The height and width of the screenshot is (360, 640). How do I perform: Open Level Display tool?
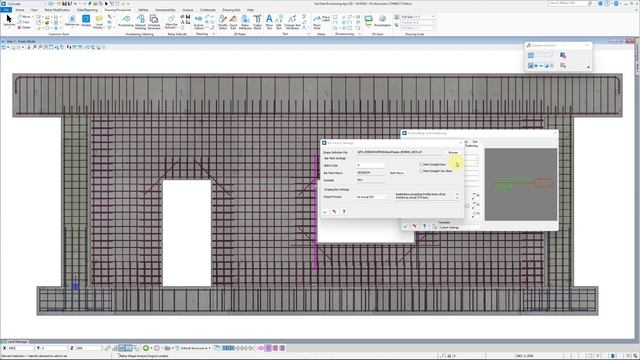tap(99, 21)
